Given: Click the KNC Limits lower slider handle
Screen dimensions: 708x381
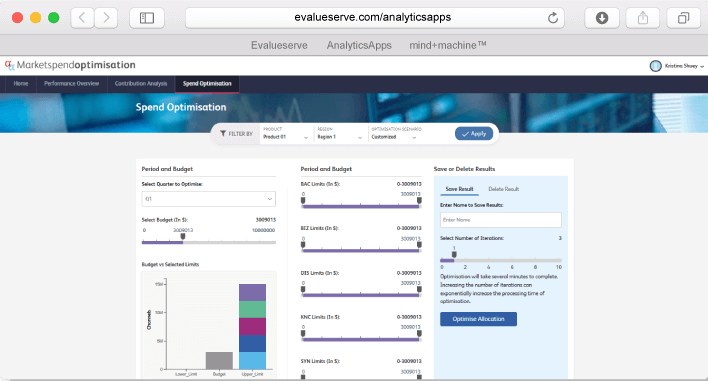Looking at the screenshot, I should (303, 334).
